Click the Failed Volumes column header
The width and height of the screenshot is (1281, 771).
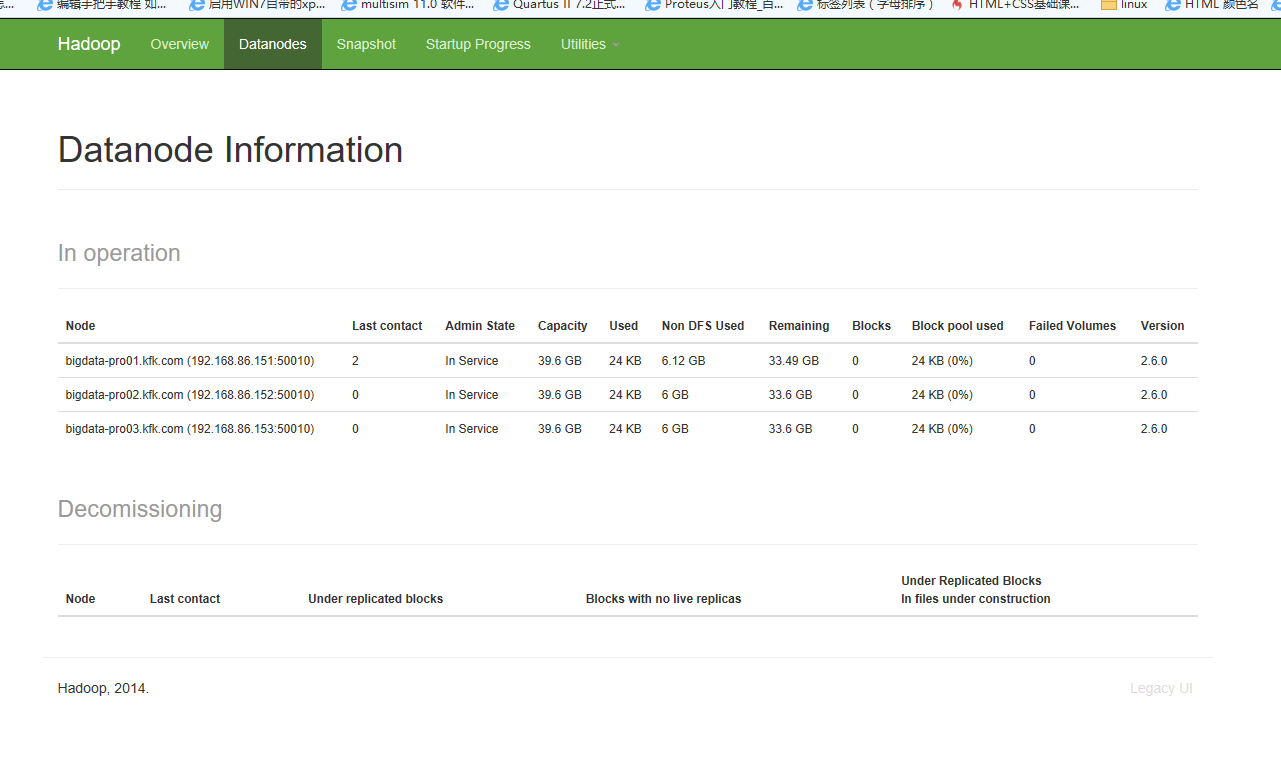pos(1072,326)
